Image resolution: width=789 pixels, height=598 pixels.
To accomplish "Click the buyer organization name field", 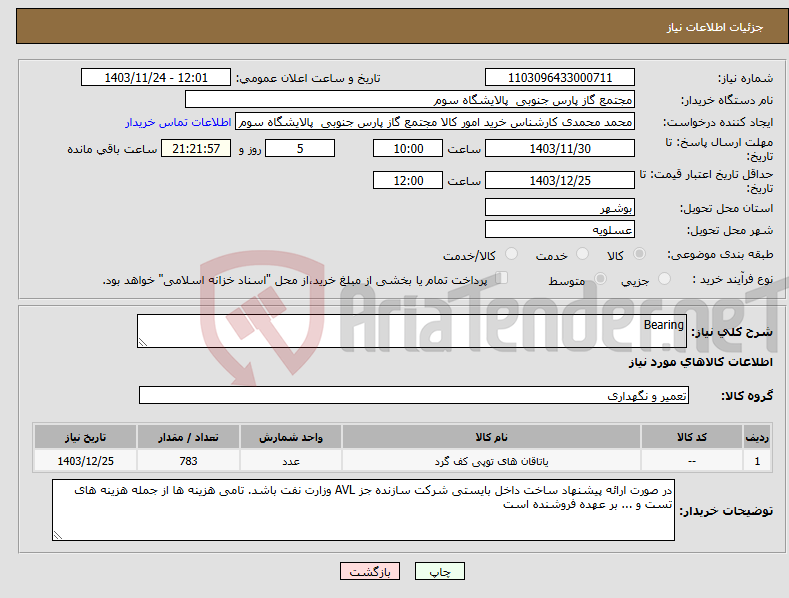I will click(x=410, y=100).
